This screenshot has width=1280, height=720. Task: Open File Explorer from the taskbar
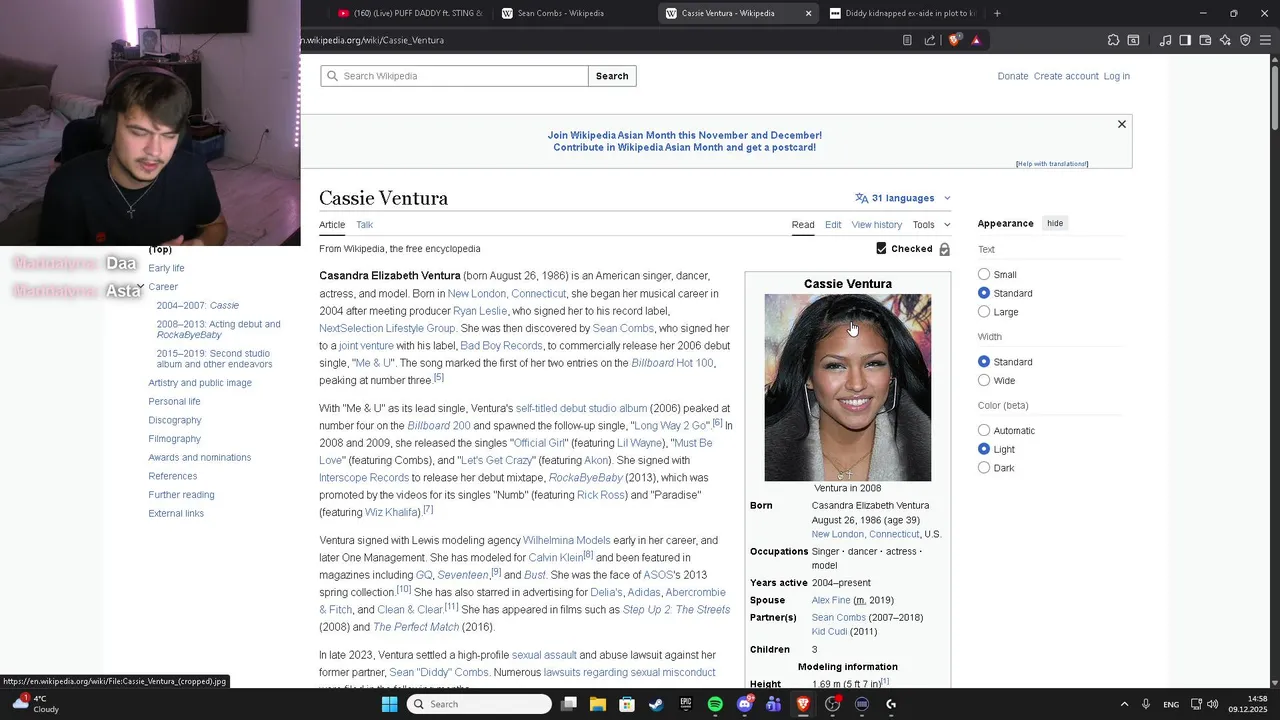point(598,704)
